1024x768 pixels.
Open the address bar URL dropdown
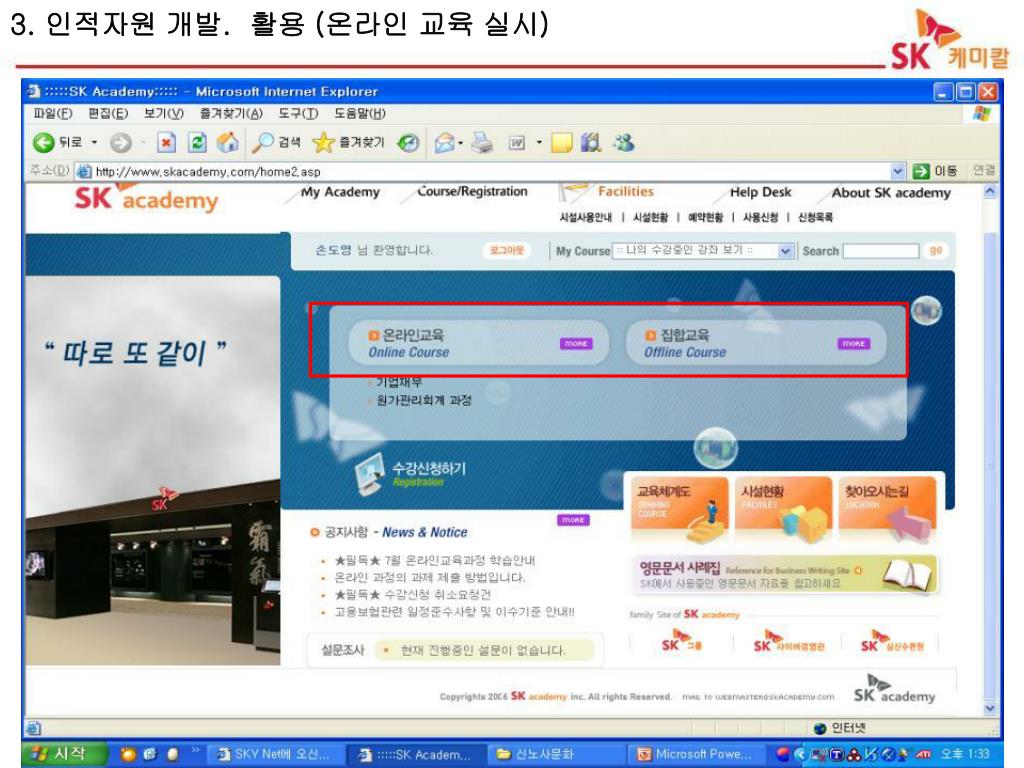[x=898, y=171]
